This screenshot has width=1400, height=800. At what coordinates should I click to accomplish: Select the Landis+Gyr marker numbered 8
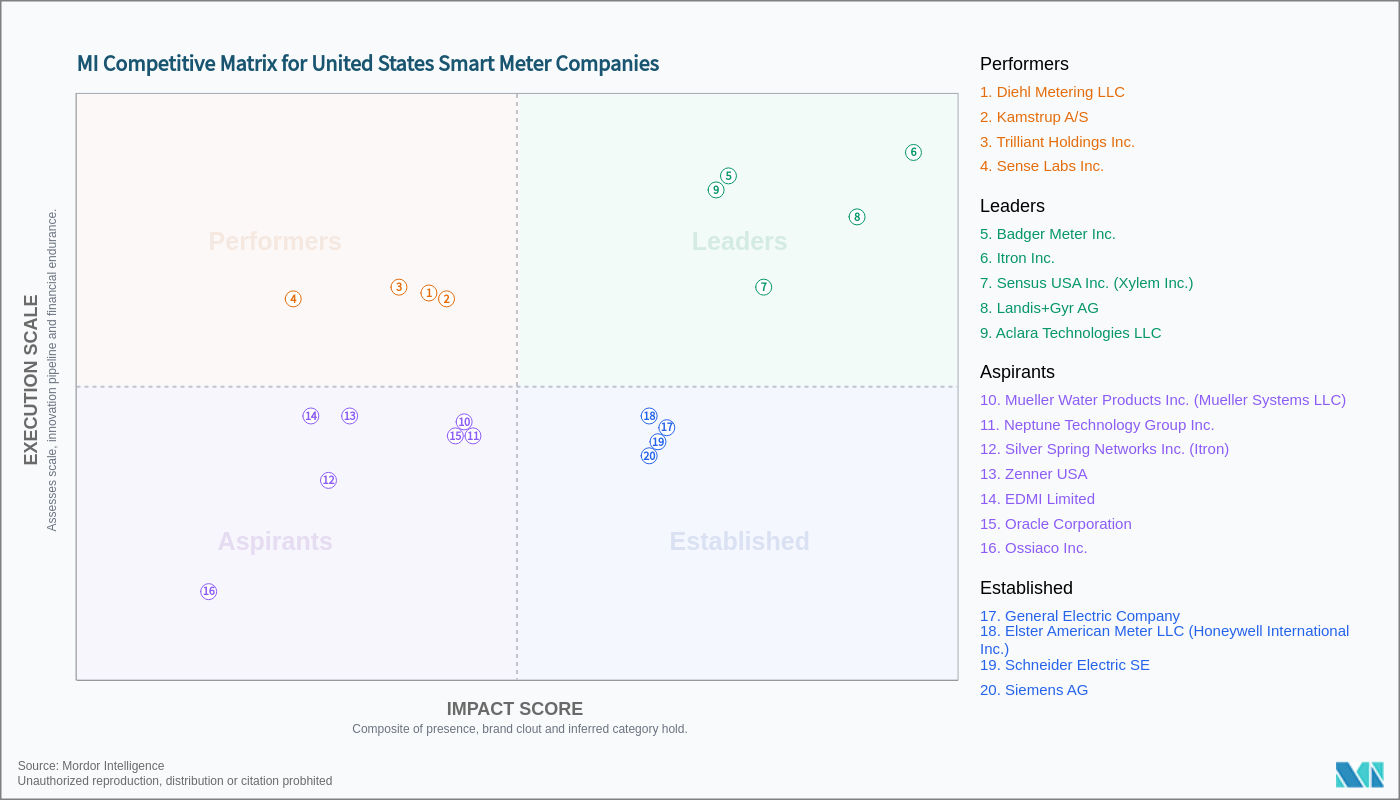857,217
